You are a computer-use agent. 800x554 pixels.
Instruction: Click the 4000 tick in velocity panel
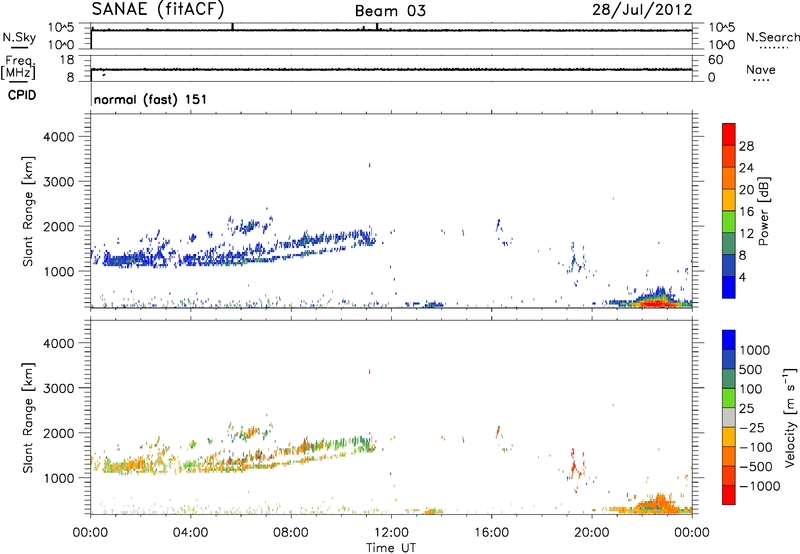click(59, 343)
